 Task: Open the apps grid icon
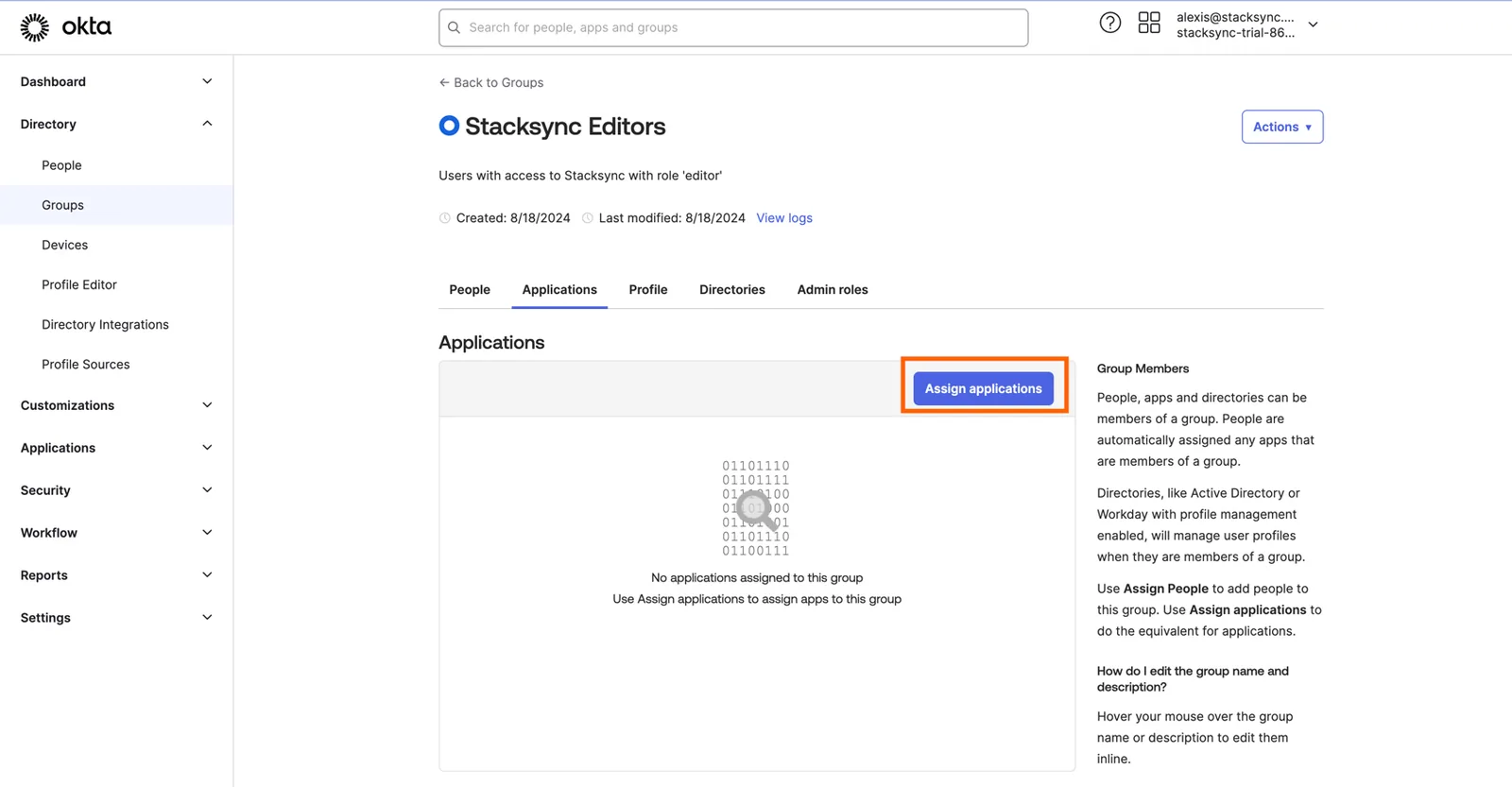(x=1149, y=23)
